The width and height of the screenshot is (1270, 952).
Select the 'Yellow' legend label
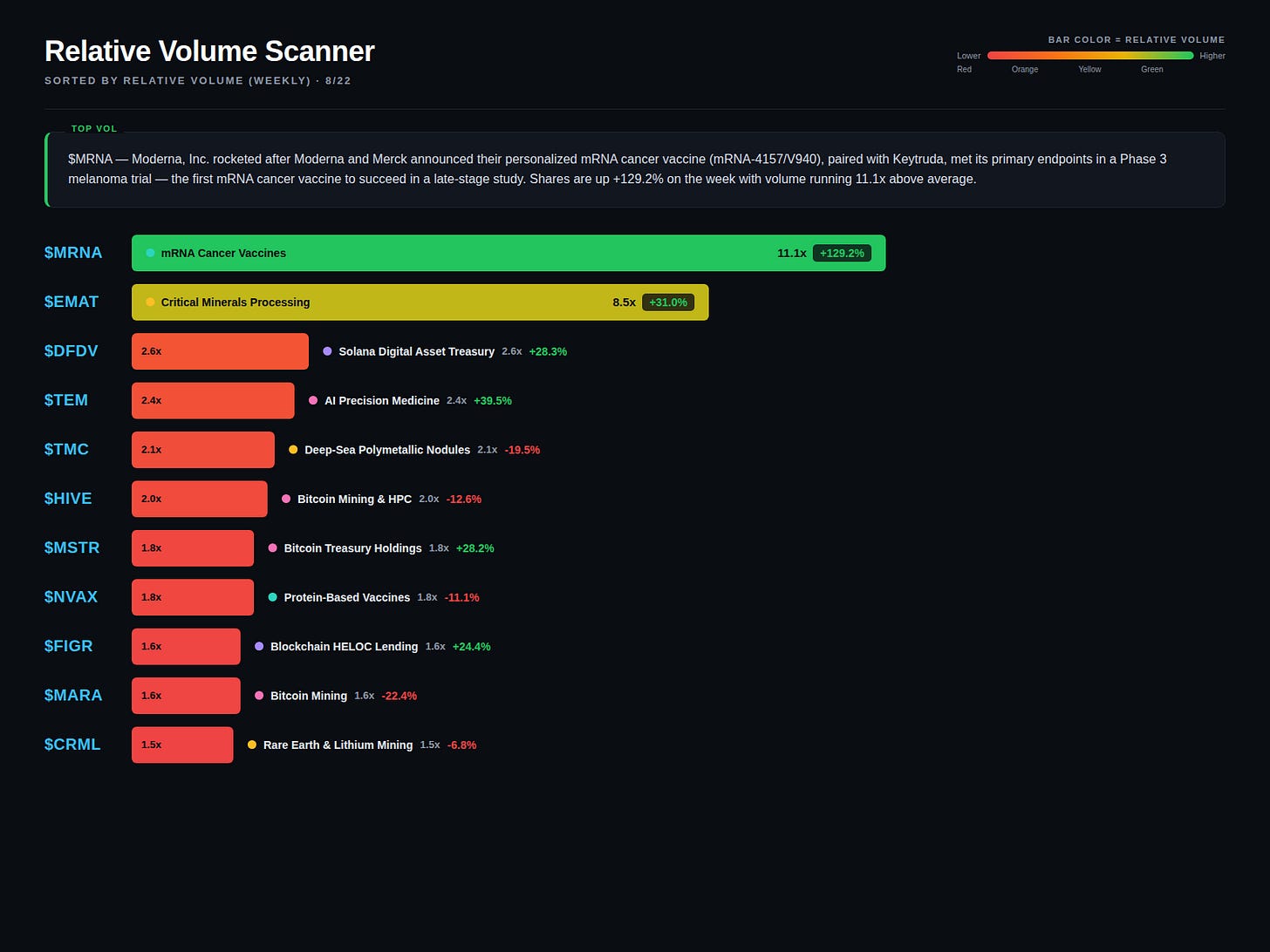coord(1089,69)
